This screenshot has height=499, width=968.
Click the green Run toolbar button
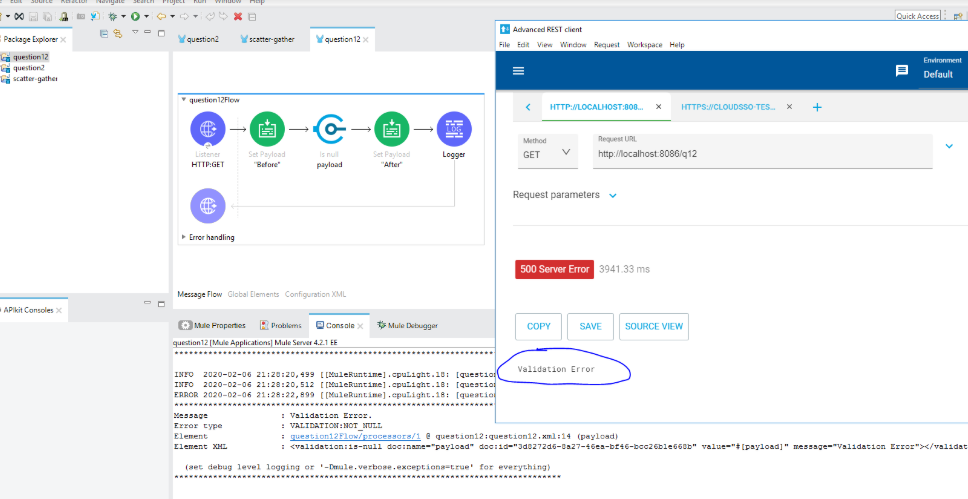[134, 16]
